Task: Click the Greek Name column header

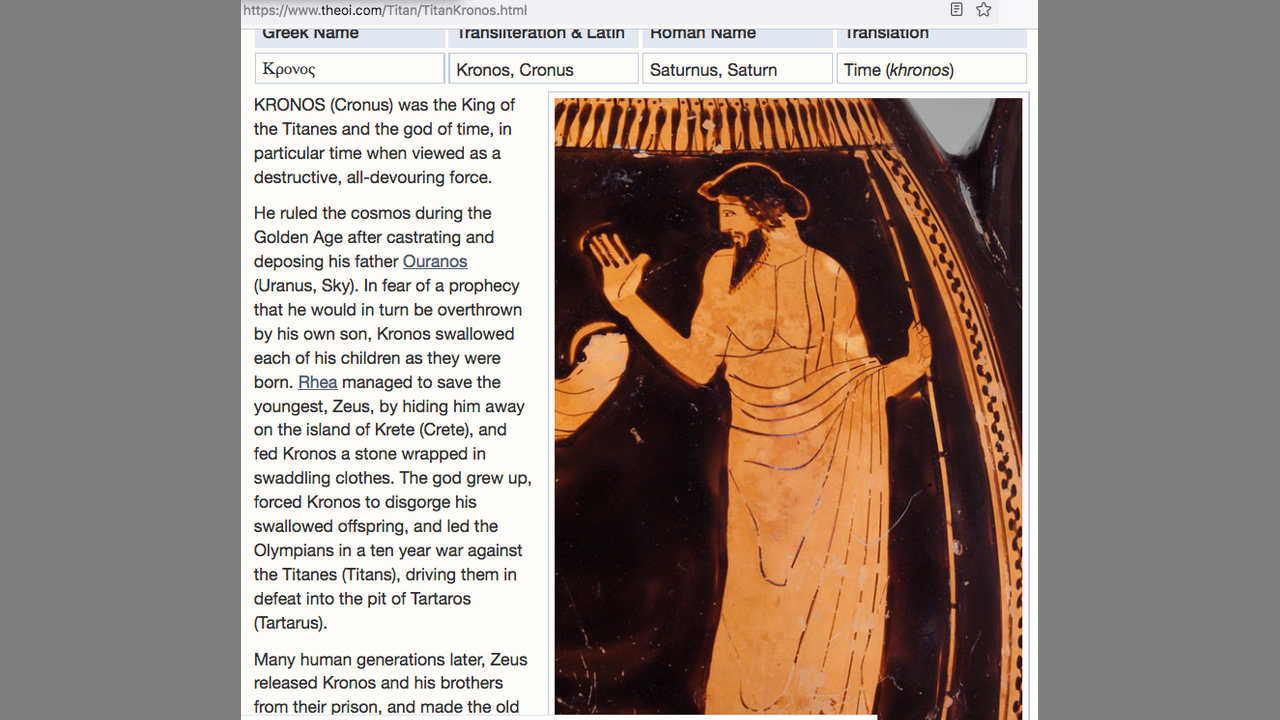Action: click(349, 36)
